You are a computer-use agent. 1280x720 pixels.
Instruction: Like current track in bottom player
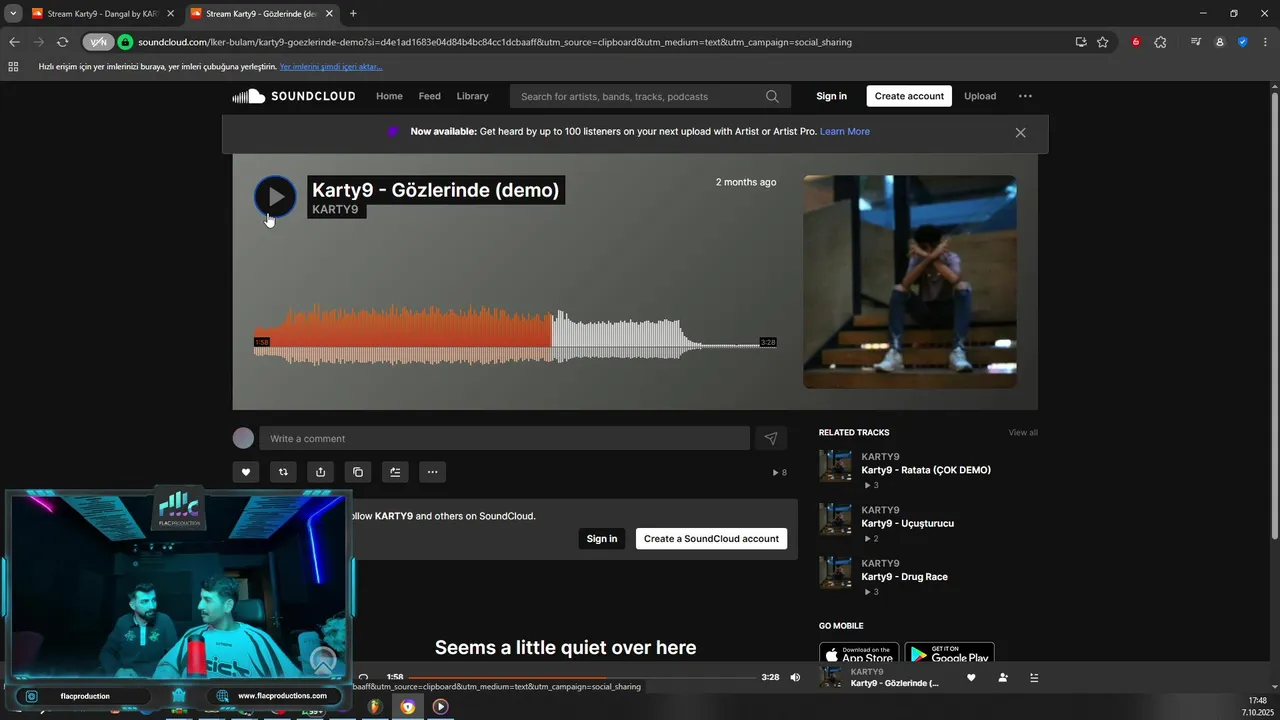[971, 677]
